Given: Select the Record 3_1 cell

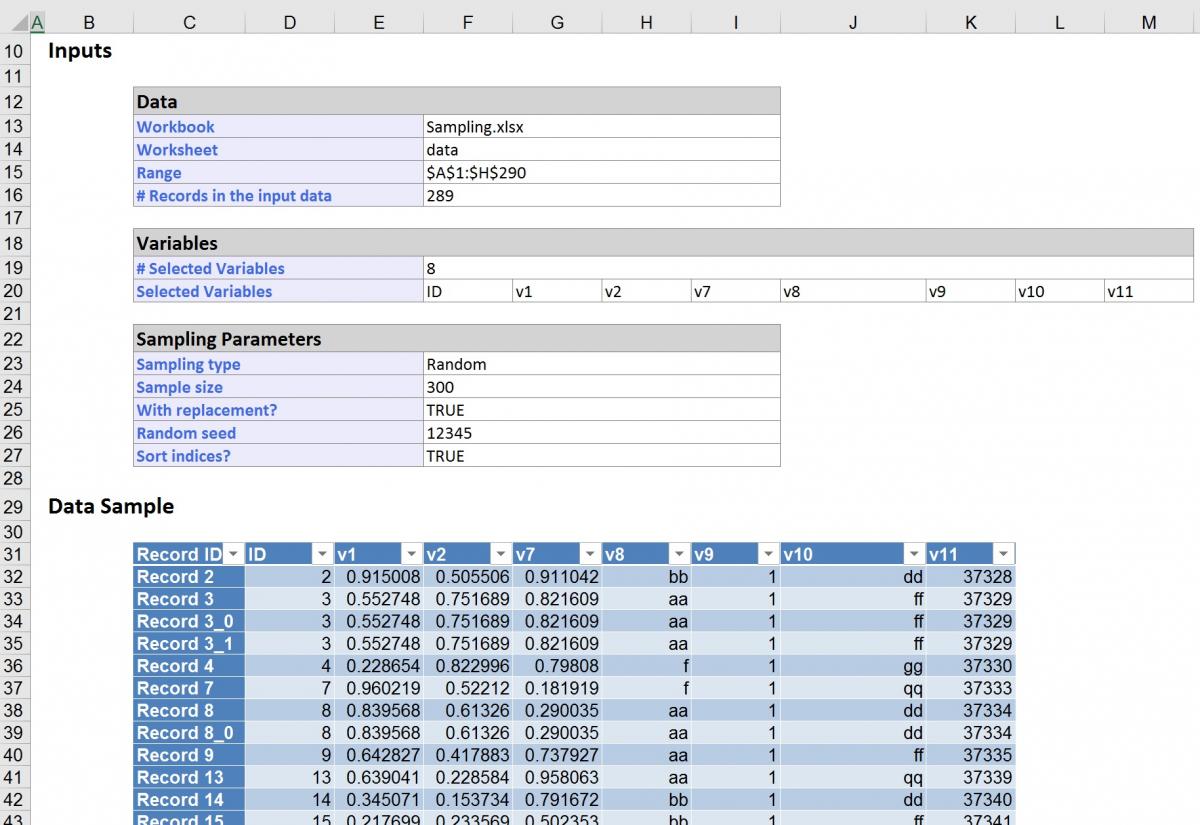Looking at the screenshot, I should [x=185, y=644].
